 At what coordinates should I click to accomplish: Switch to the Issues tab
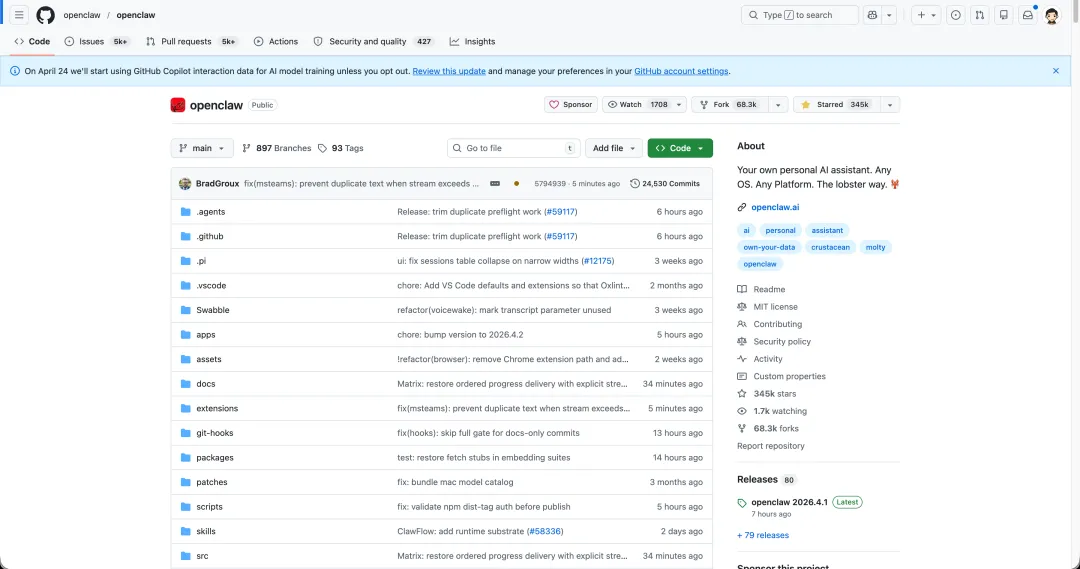click(x=96, y=41)
